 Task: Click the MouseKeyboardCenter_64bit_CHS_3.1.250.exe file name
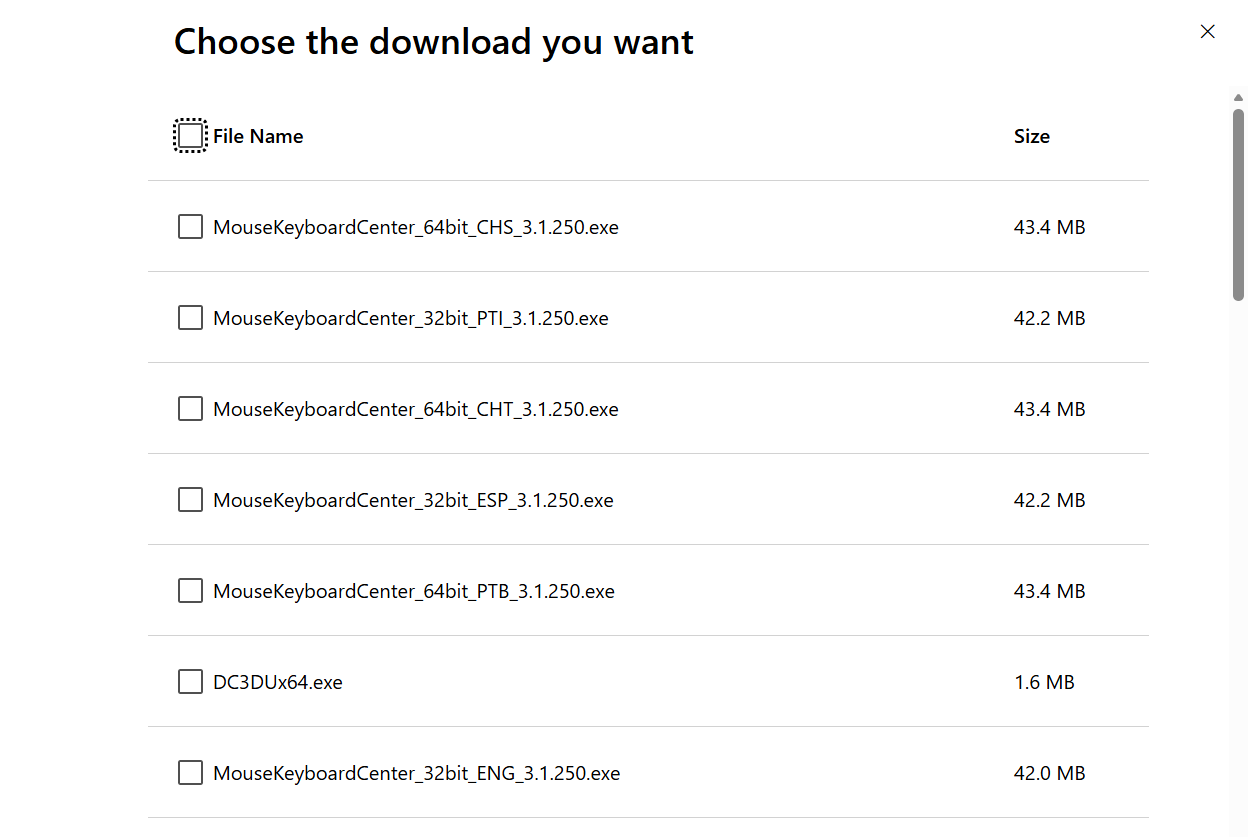pyautogui.click(x=415, y=227)
